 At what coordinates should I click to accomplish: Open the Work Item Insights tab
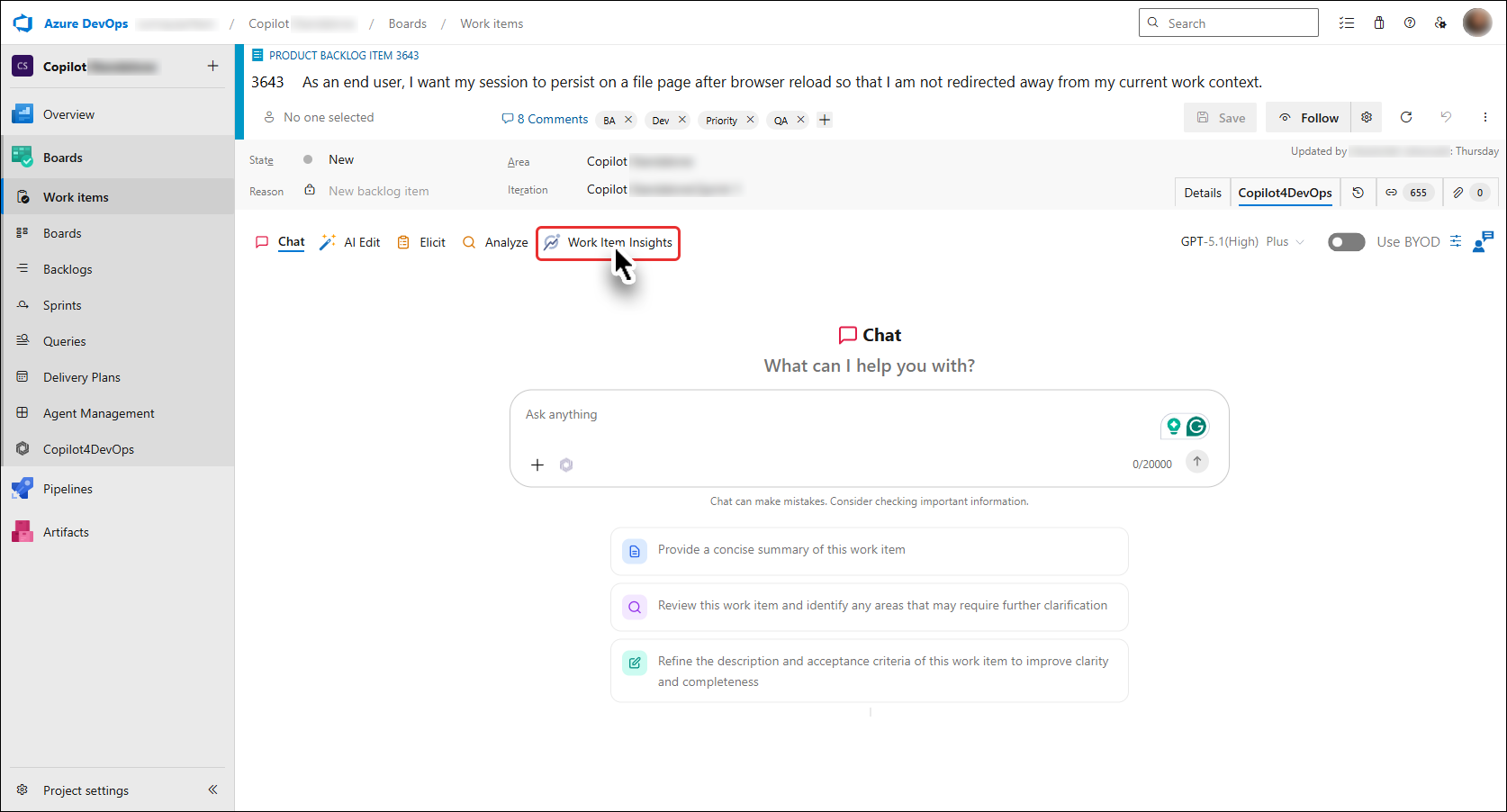click(608, 243)
